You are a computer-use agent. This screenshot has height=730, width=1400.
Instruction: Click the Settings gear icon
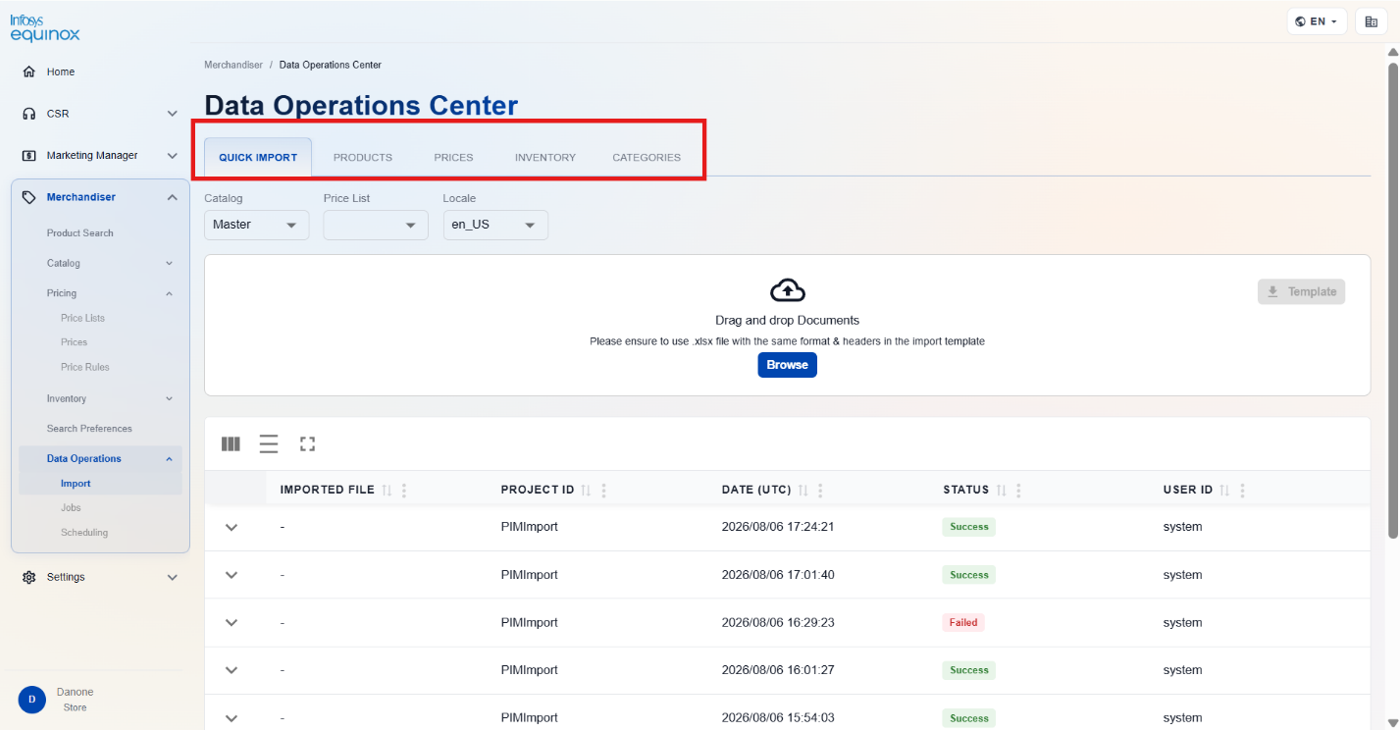click(x=29, y=577)
